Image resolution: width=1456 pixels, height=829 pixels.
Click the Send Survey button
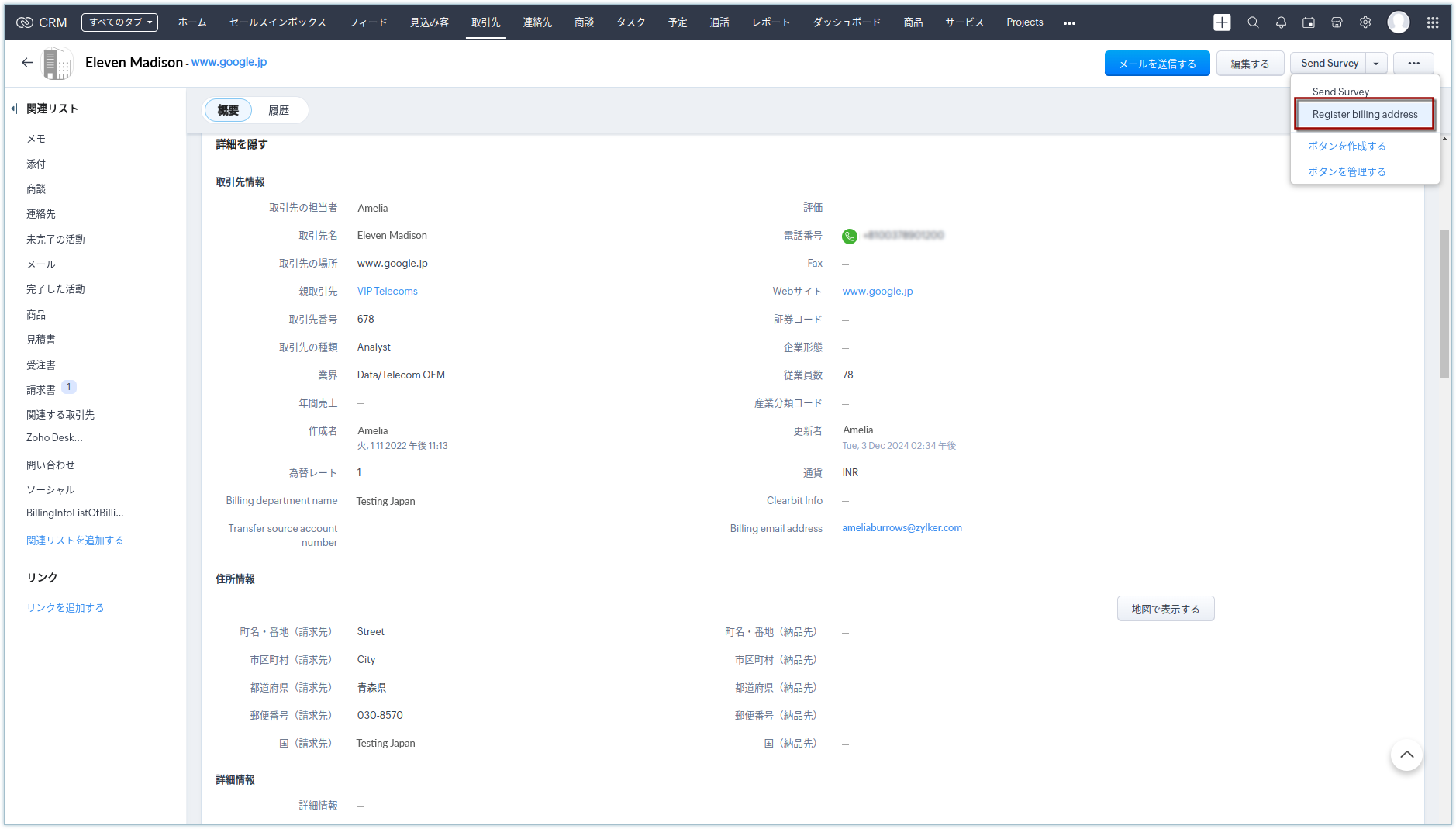(1329, 64)
